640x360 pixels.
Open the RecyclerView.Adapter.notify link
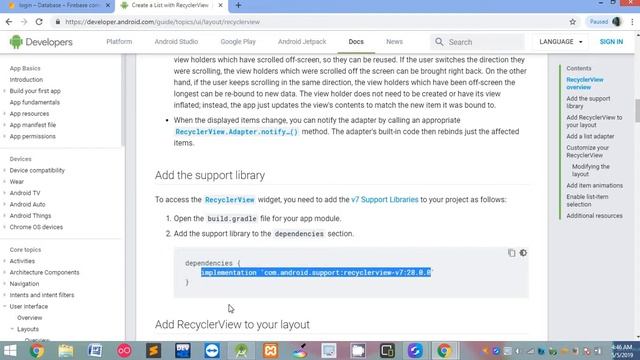[x=236, y=132]
